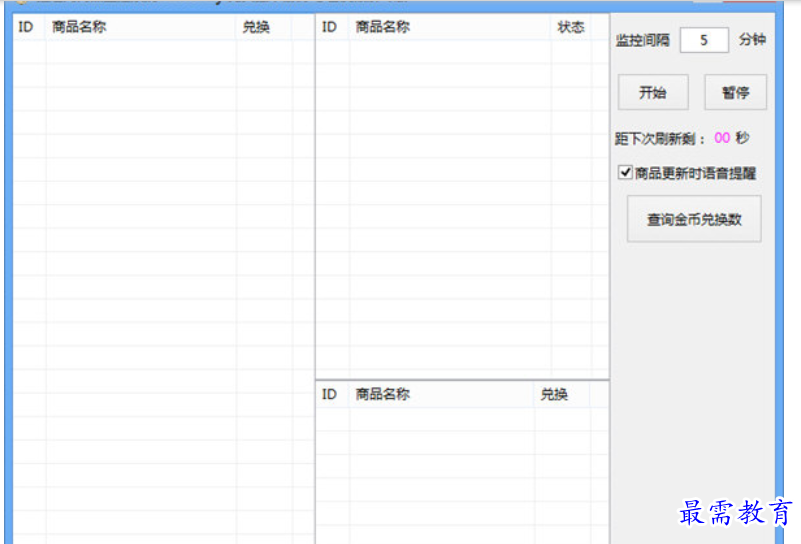Select the 00 seconds countdown value

coord(721,137)
